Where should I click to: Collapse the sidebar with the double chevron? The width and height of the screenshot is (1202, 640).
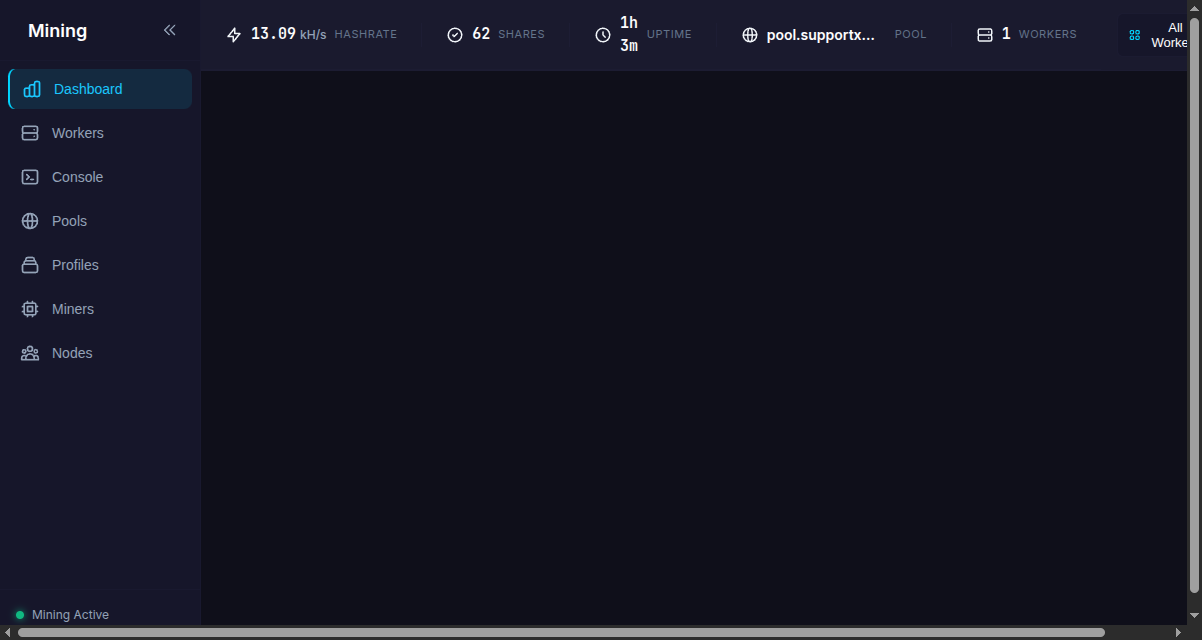click(x=170, y=30)
